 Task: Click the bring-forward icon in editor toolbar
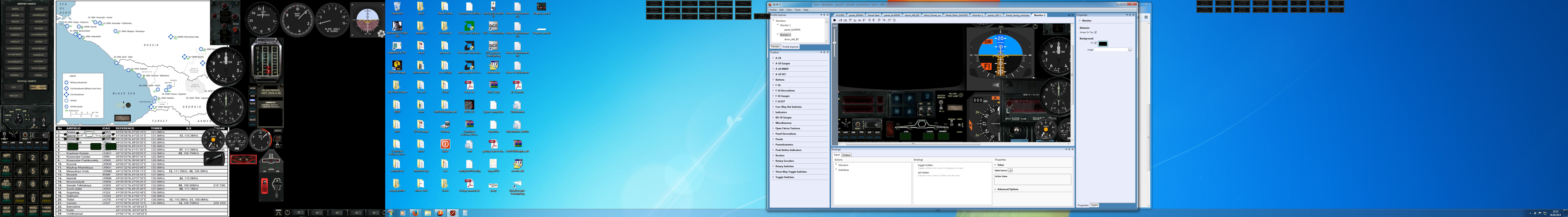point(841,20)
